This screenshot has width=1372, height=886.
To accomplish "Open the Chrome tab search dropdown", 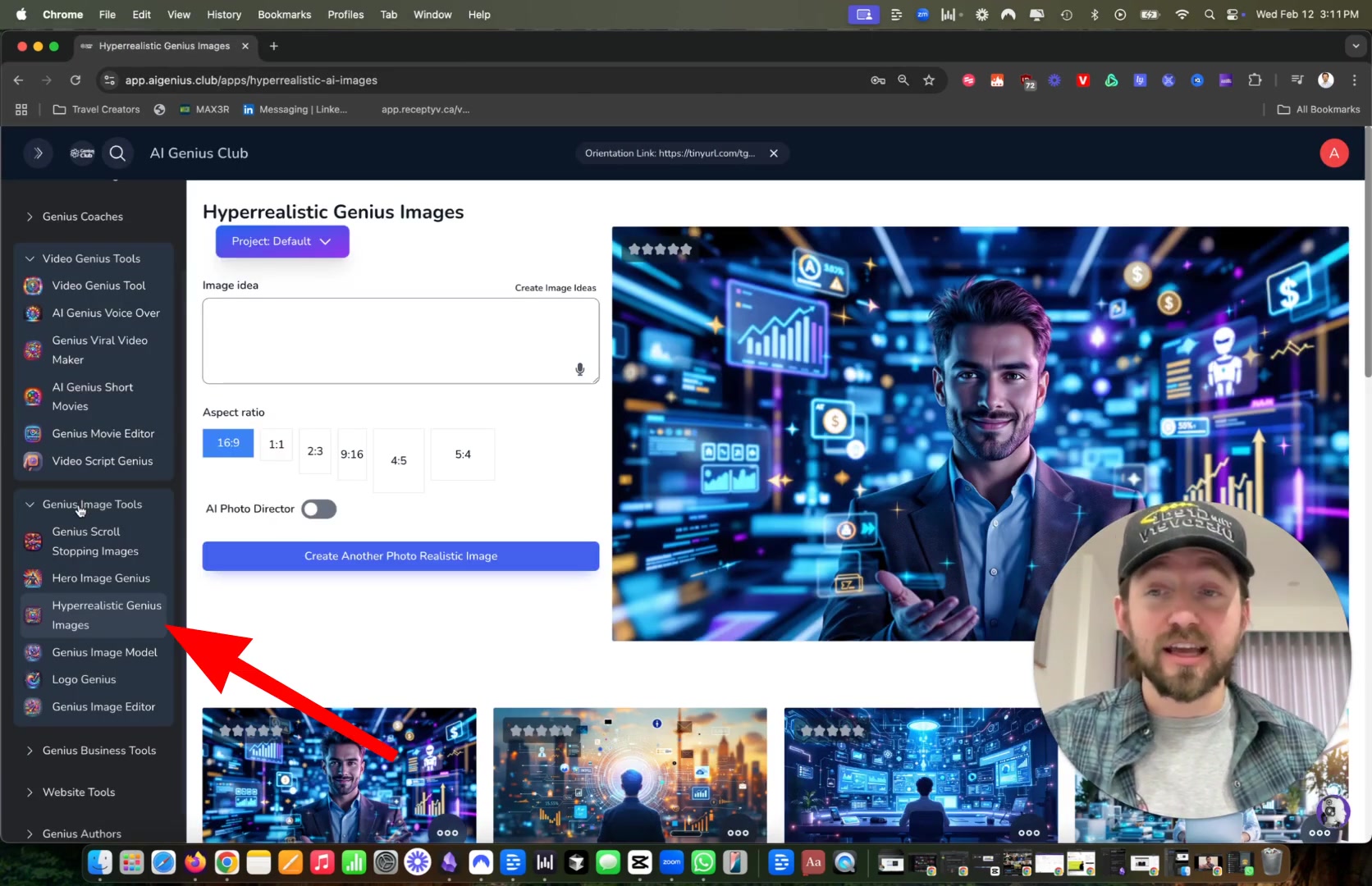I will [x=1355, y=46].
